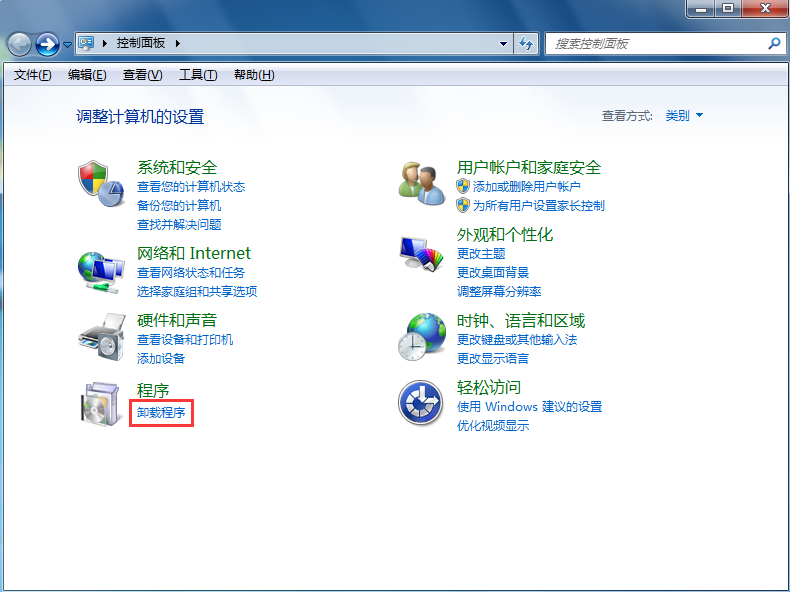Click the shield icon beside 为所有用户设置家长控制
Viewport: 790px width, 592px height.
[463, 206]
